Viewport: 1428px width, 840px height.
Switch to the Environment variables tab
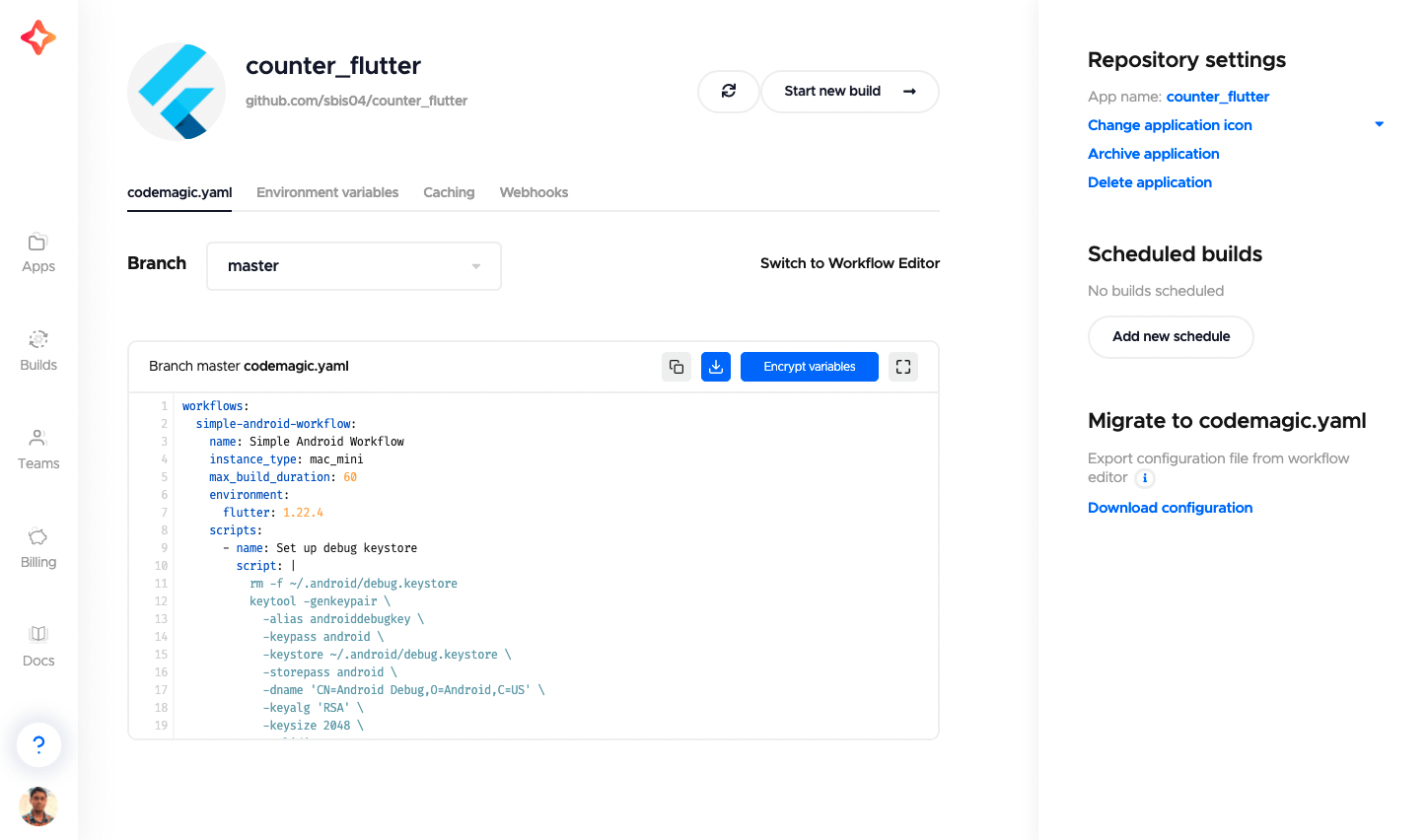(327, 192)
